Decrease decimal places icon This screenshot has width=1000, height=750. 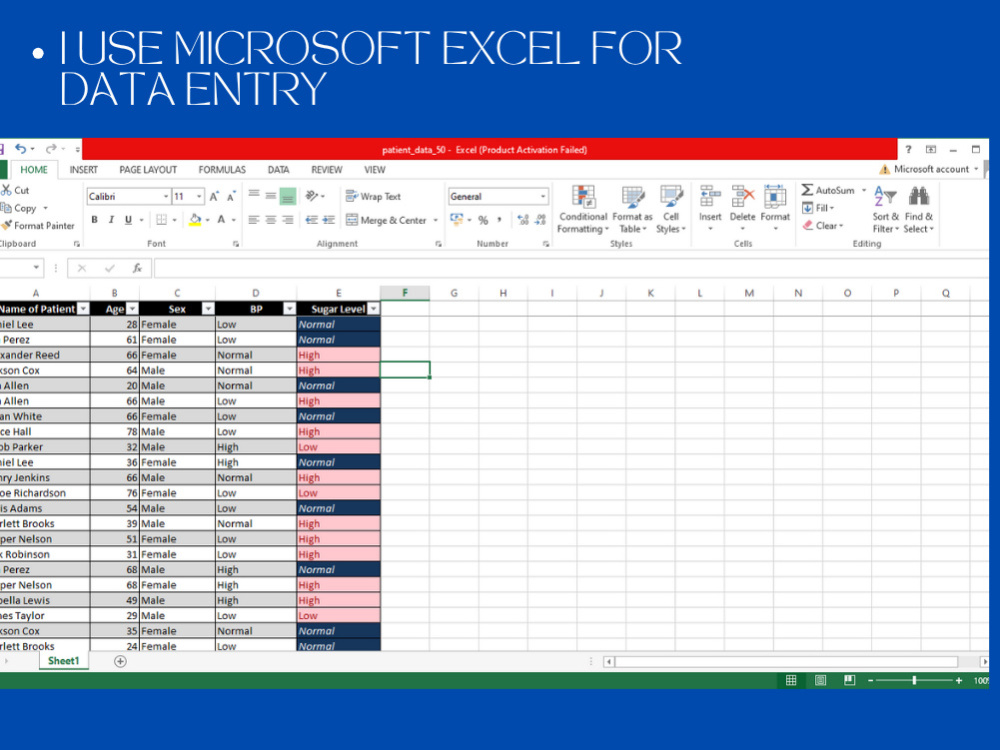pyautogui.click(x=540, y=220)
